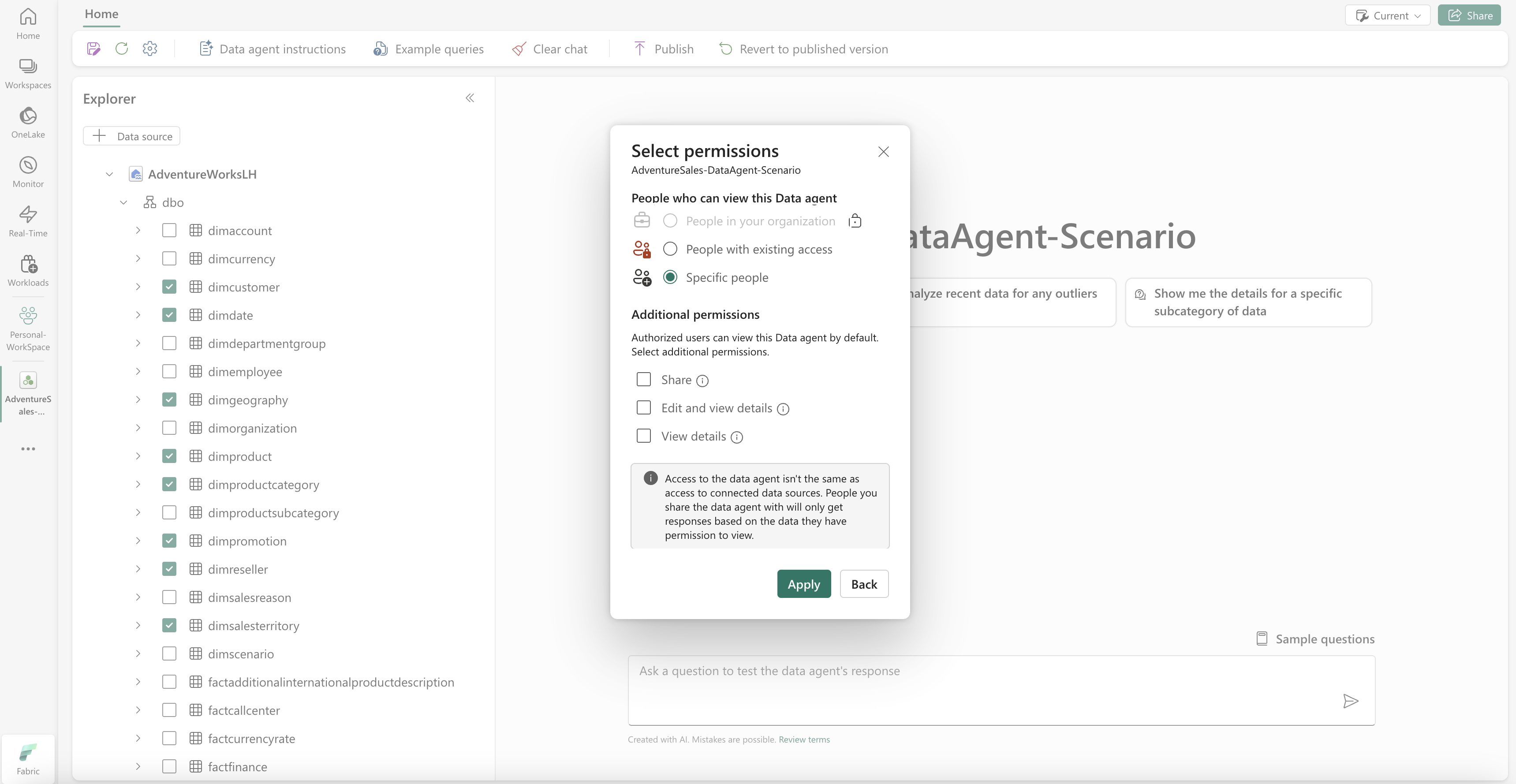Viewport: 1516px width, 784px height.
Task: Click the refresh icon in the toolbar
Action: 122,49
